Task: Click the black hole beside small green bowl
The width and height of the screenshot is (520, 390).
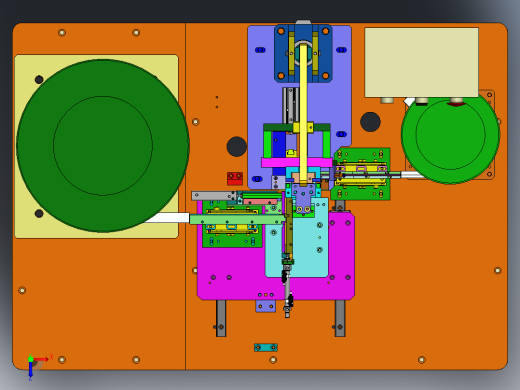Action: [370, 122]
